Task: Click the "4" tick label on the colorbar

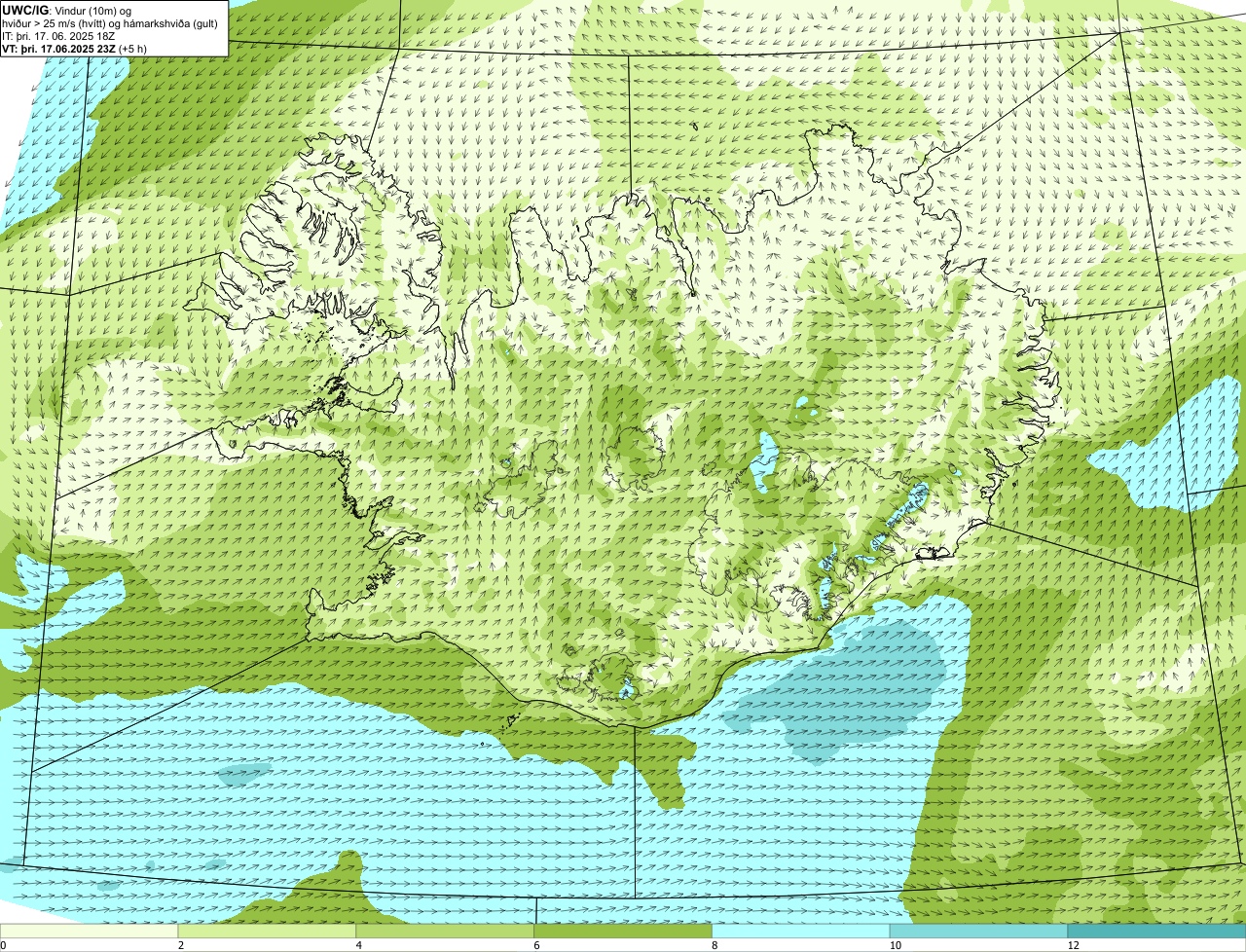Action: coord(359,945)
